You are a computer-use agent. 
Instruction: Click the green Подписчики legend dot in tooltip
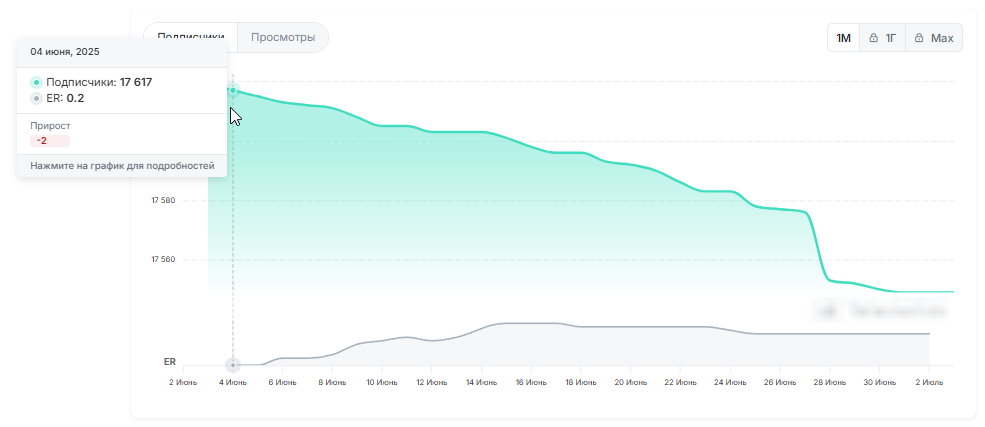[x=37, y=82]
